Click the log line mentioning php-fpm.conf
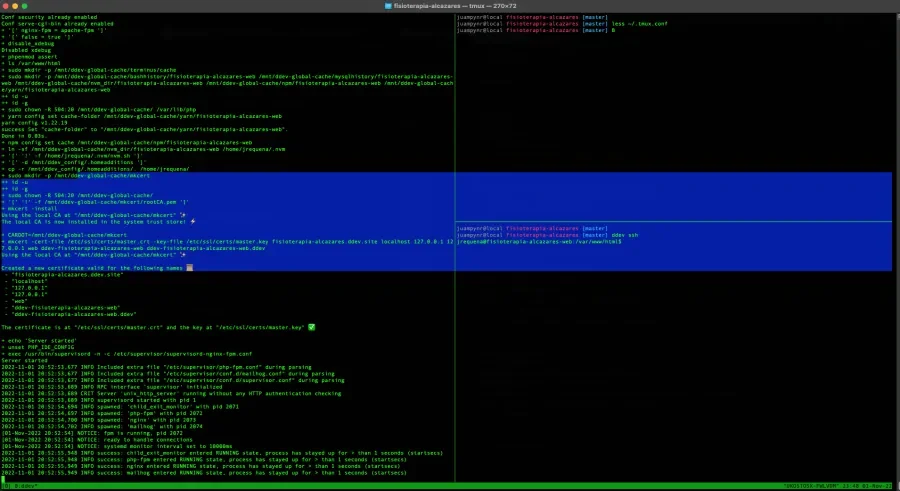Screen dimensions: 900x491 pos(156,368)
